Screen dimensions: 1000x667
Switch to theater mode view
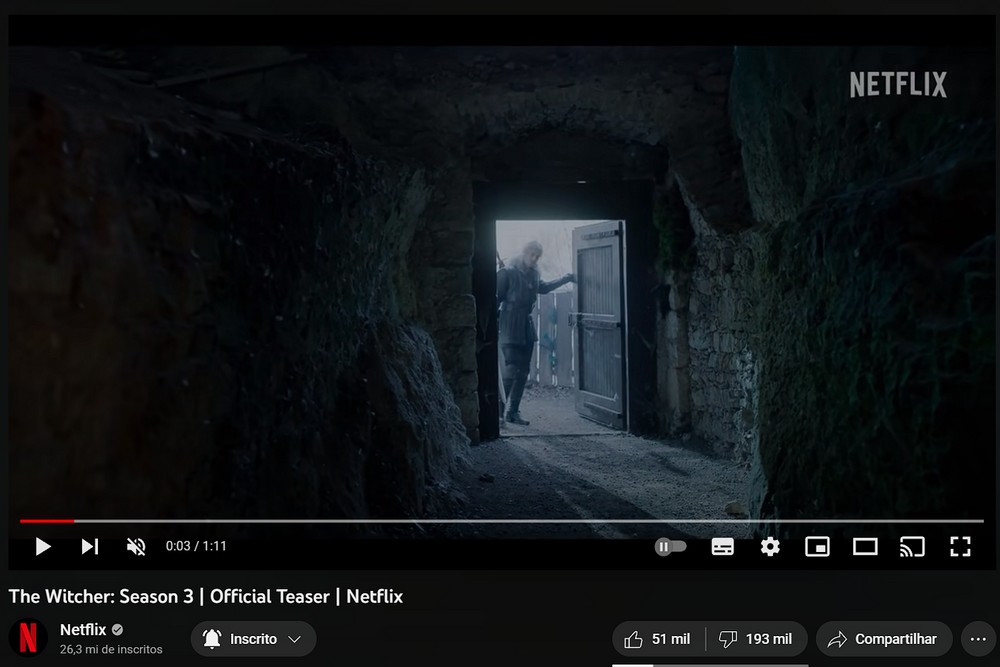[865, 546]
